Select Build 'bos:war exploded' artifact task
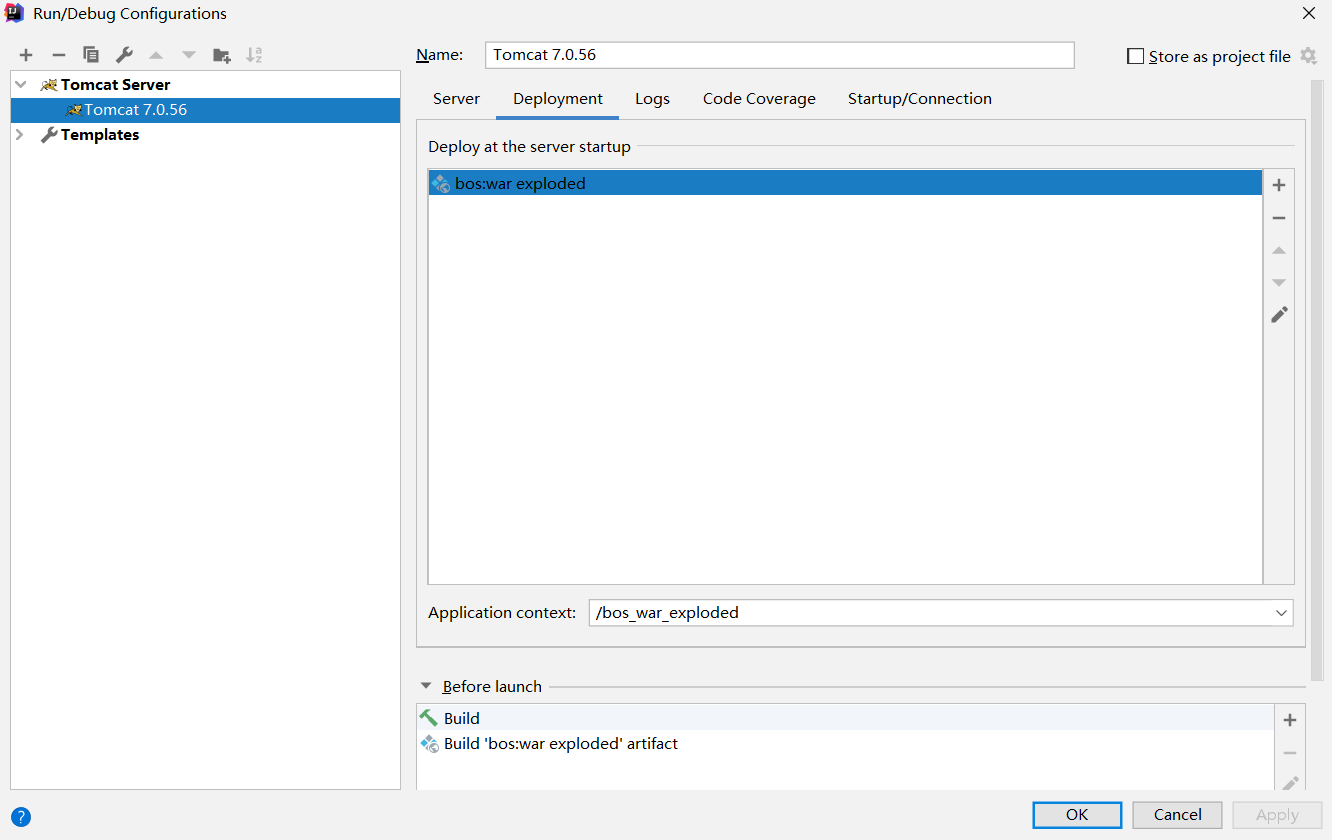This screenshot has height=840, width=1332. [845, 744]
